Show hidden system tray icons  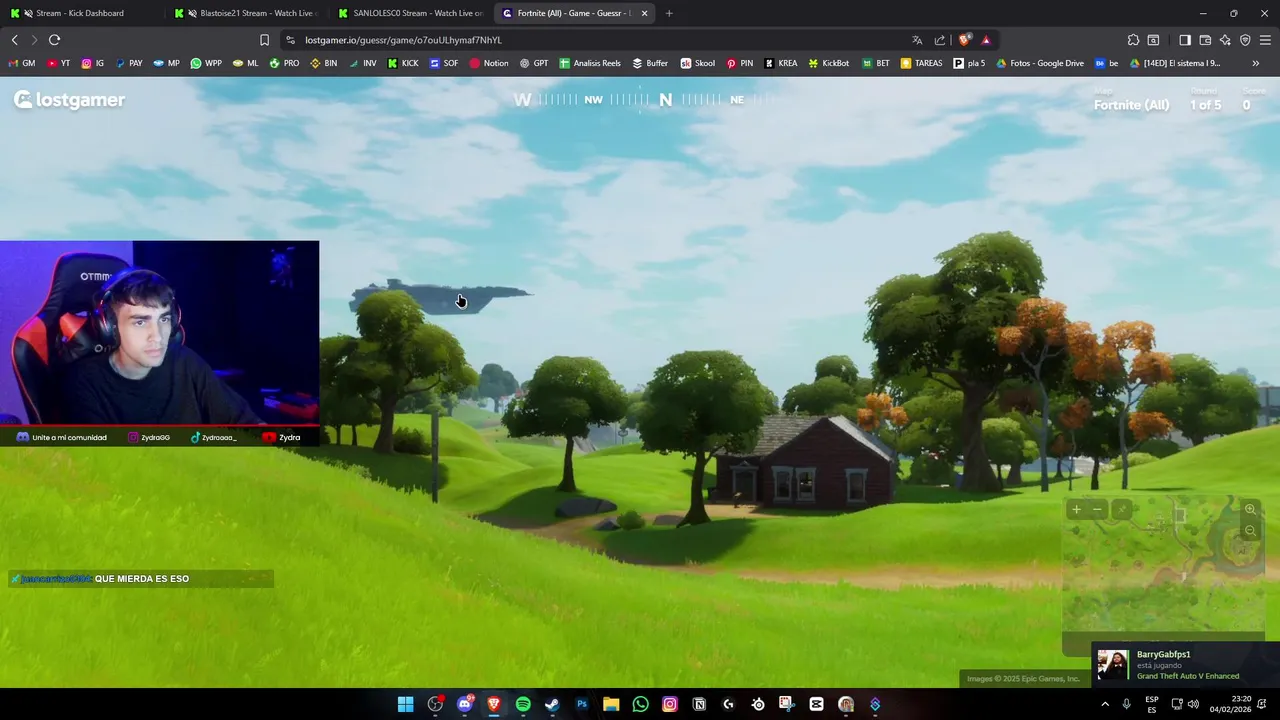(1105, 704)
